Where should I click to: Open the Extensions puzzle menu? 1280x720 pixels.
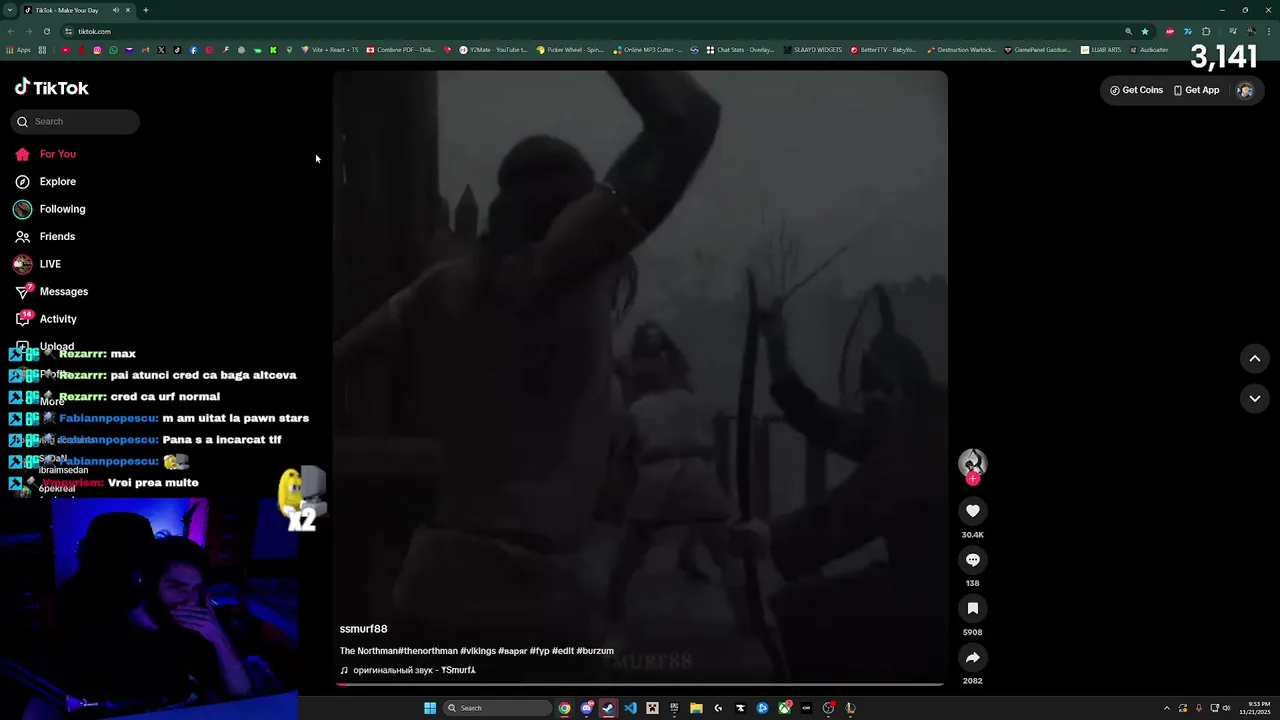click(1206, 31)
